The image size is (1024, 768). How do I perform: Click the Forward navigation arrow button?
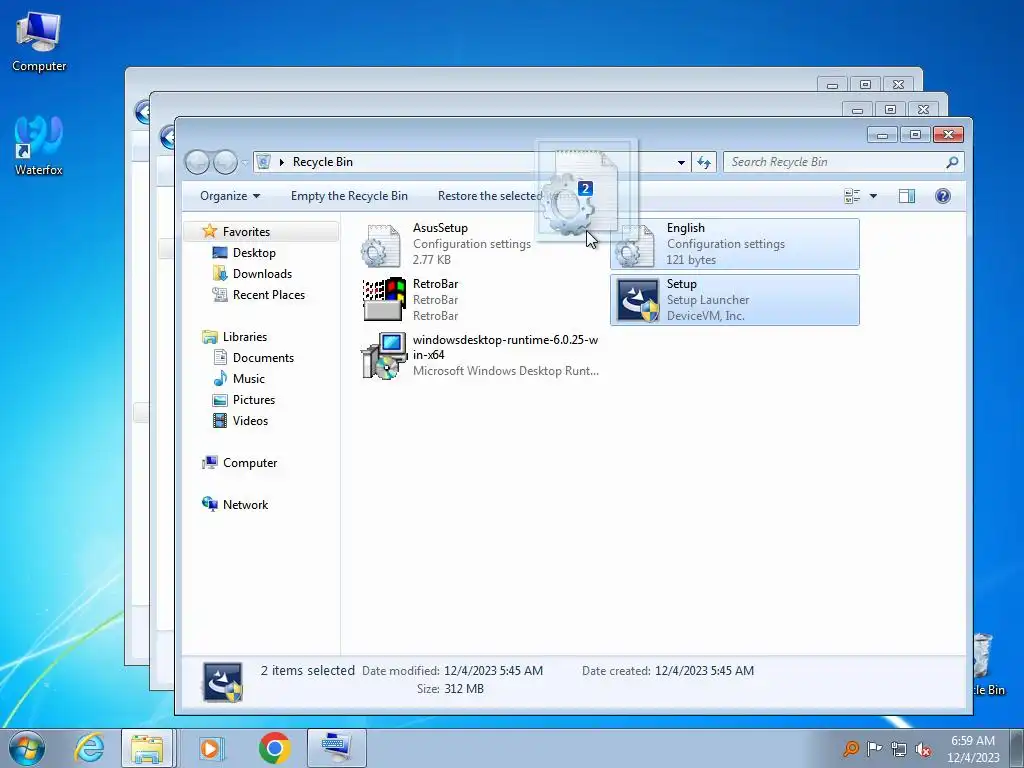[x=225, y=162]
